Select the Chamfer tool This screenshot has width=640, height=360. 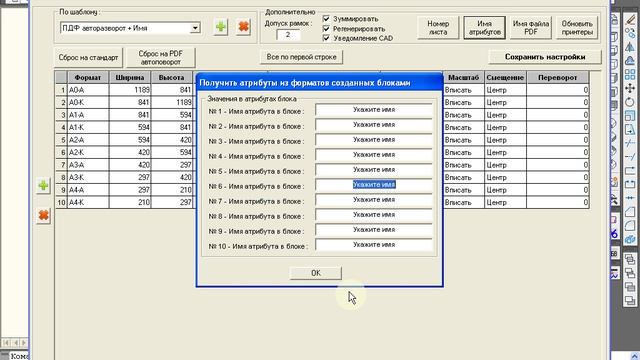630,212
